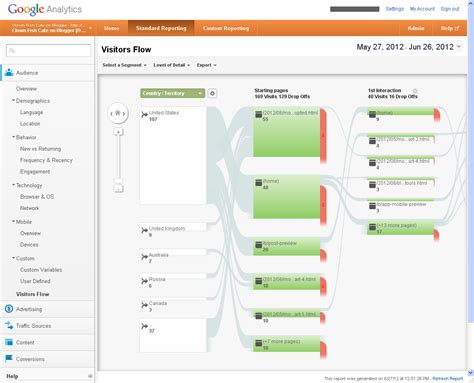Click the red drop-off on first starting page

(x=323, y=135)
